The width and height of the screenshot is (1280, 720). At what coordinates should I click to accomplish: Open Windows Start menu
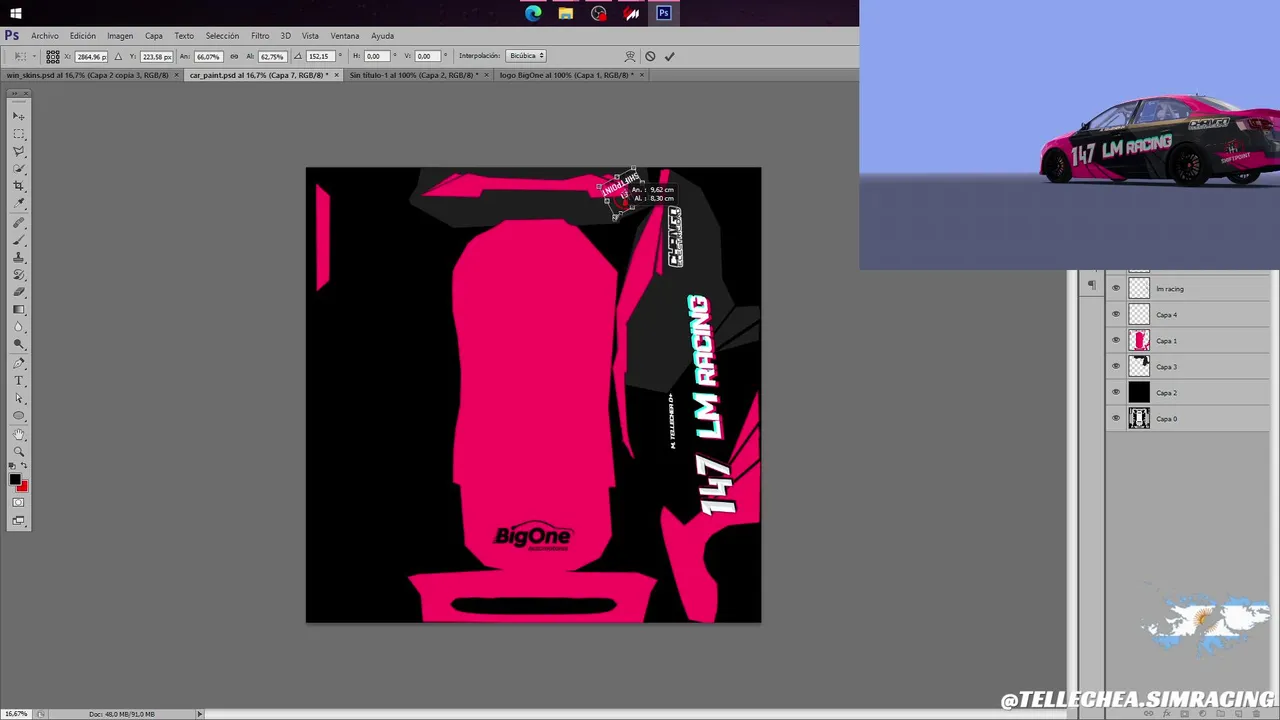pos(15,13)
